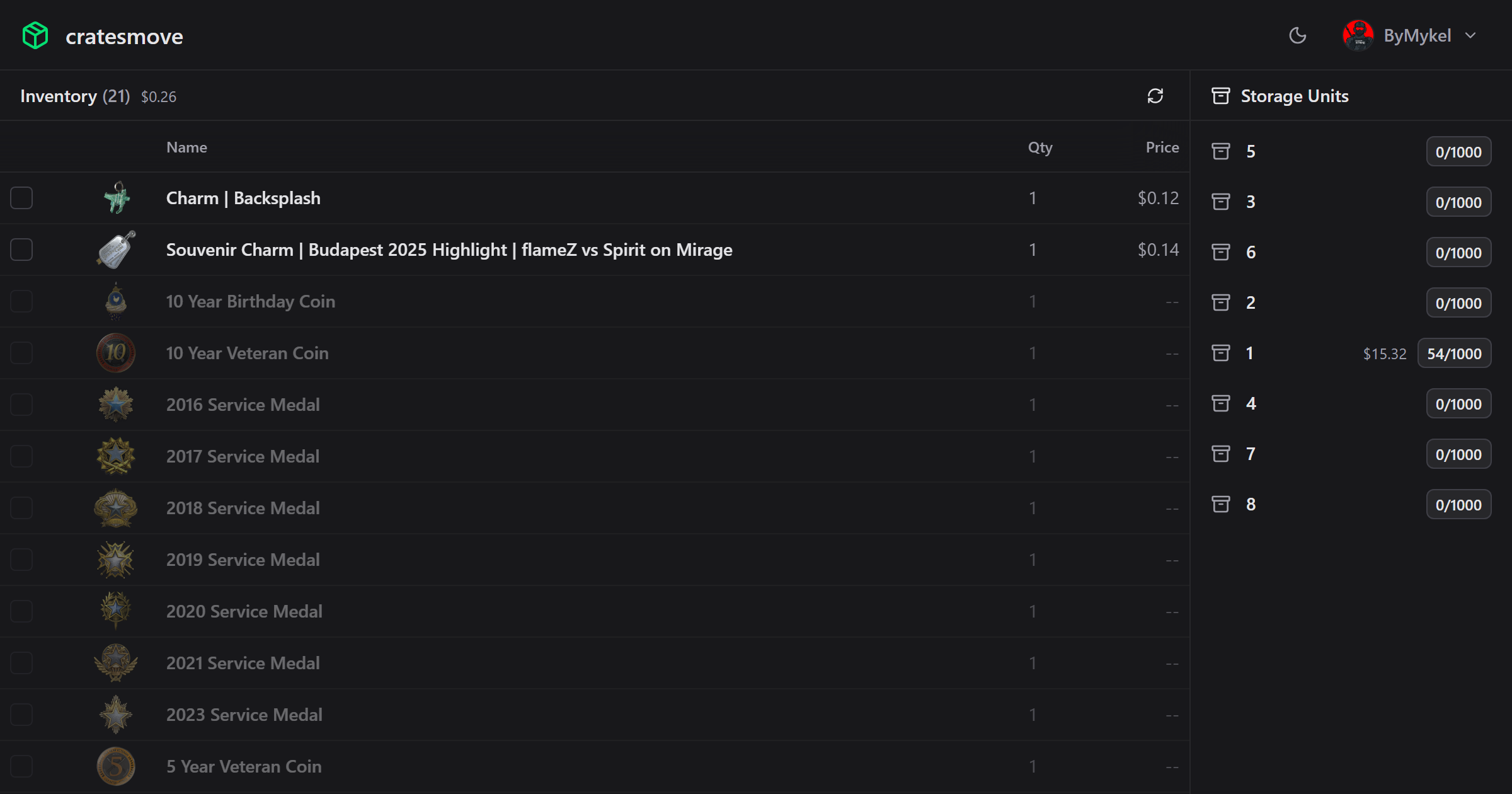Click the 0/1000 button for storage unit 3
Viewport: 1512px width, 794px height.
pyautogui.click(x=1458, y=202)
